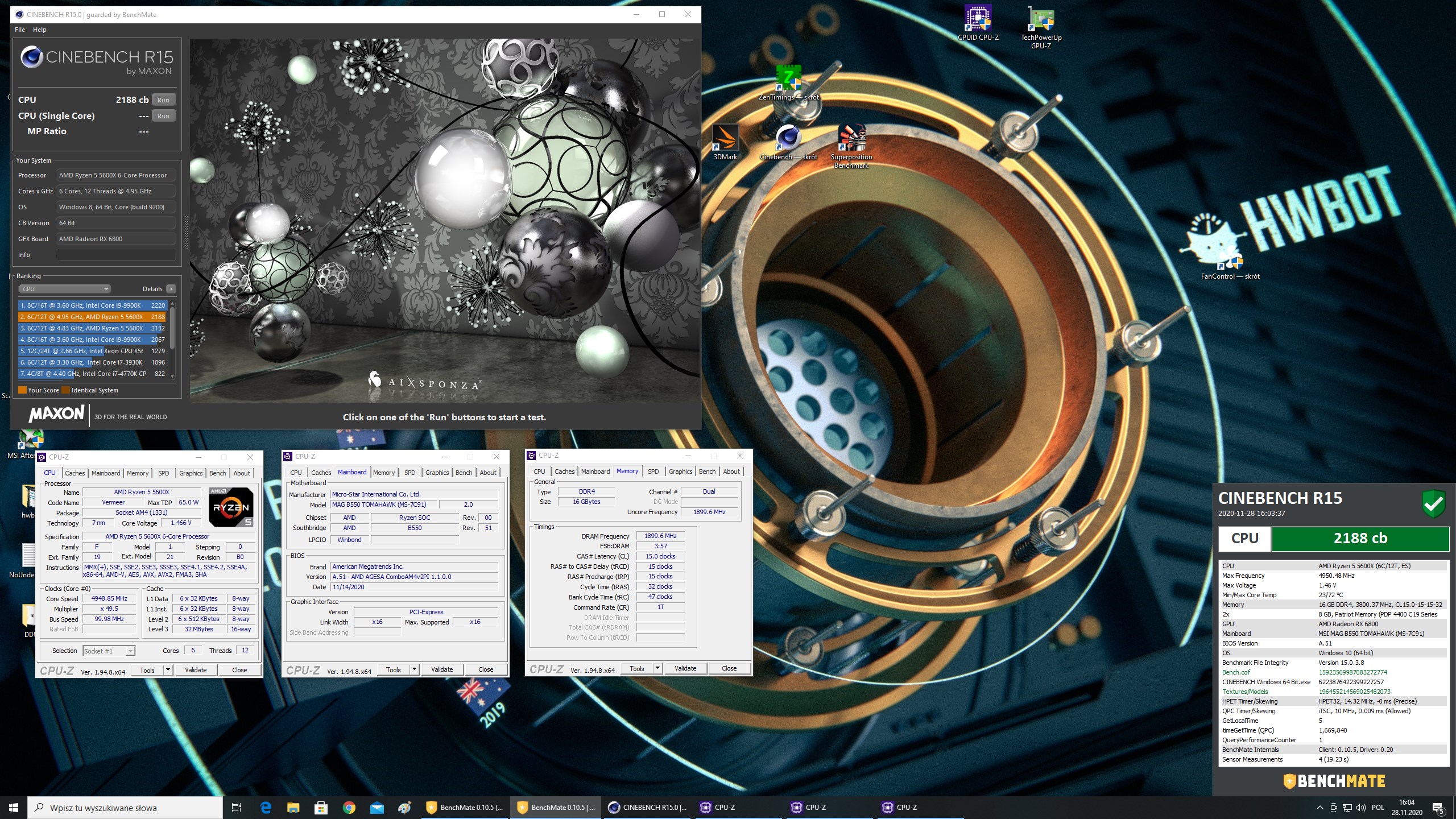Launch Google Chrome from the taskbar
1456x819 pixels.
pyautogui.click(x=349, y=807)
